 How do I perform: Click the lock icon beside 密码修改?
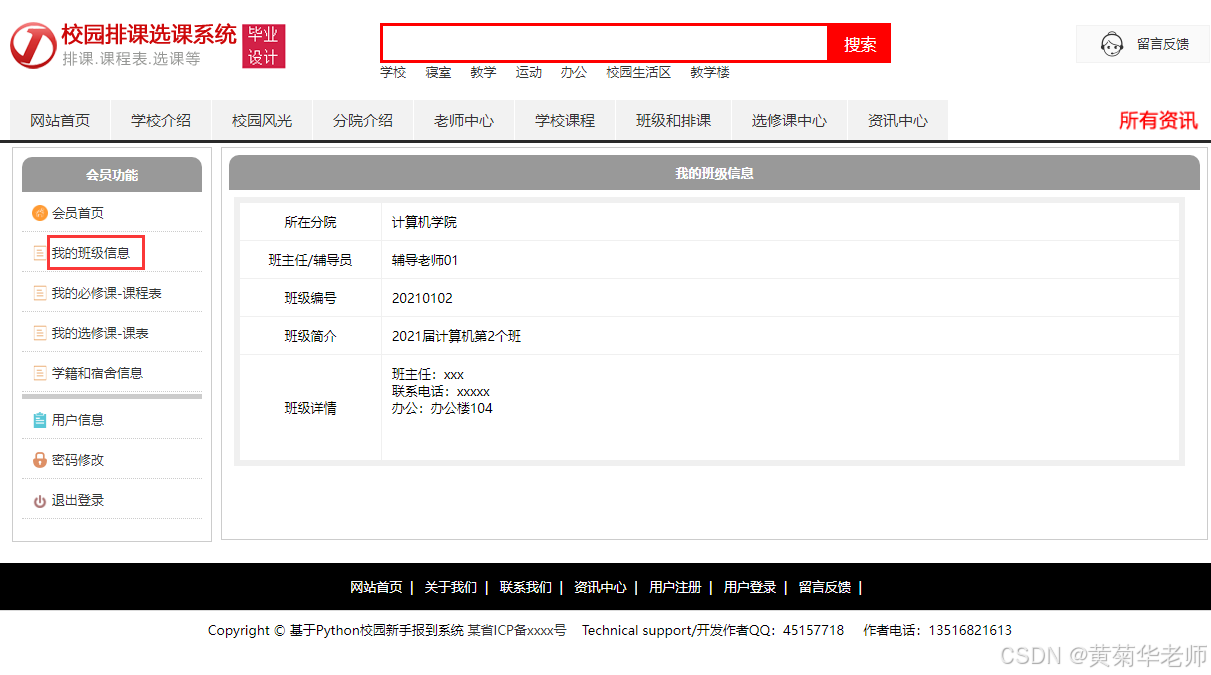[40, 460]
